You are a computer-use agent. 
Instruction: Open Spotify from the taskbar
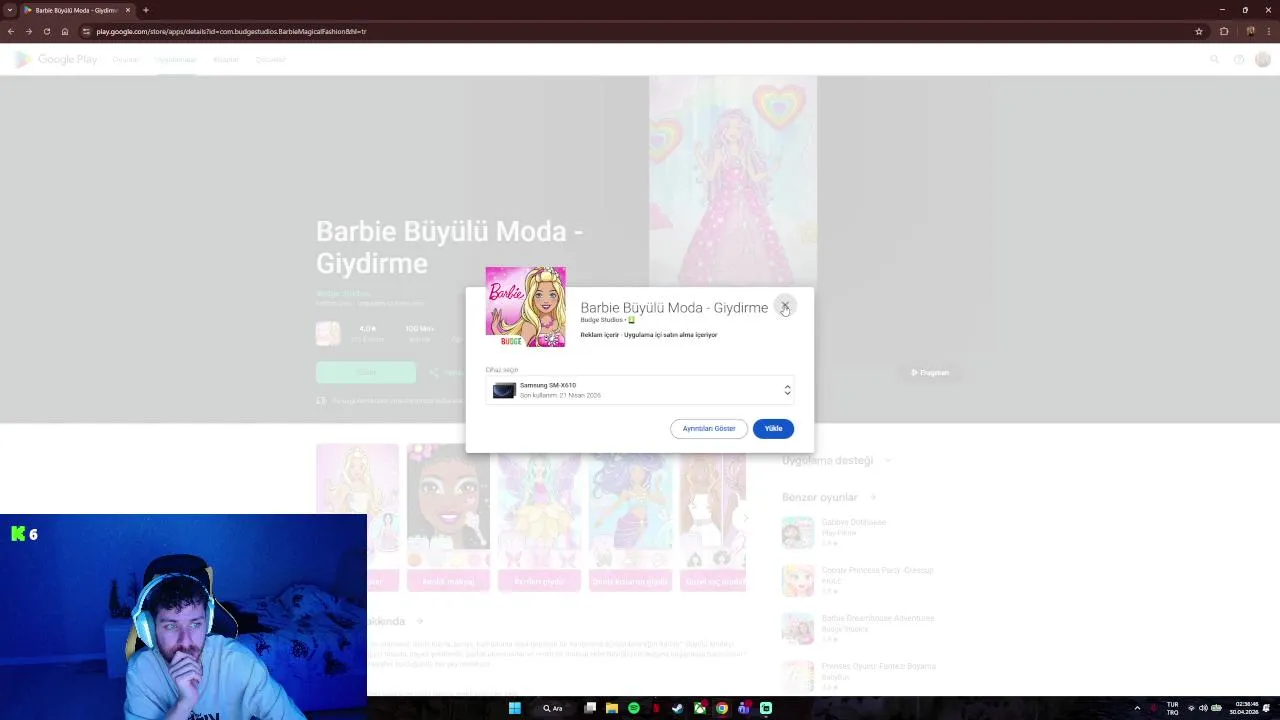pos(634,708)
